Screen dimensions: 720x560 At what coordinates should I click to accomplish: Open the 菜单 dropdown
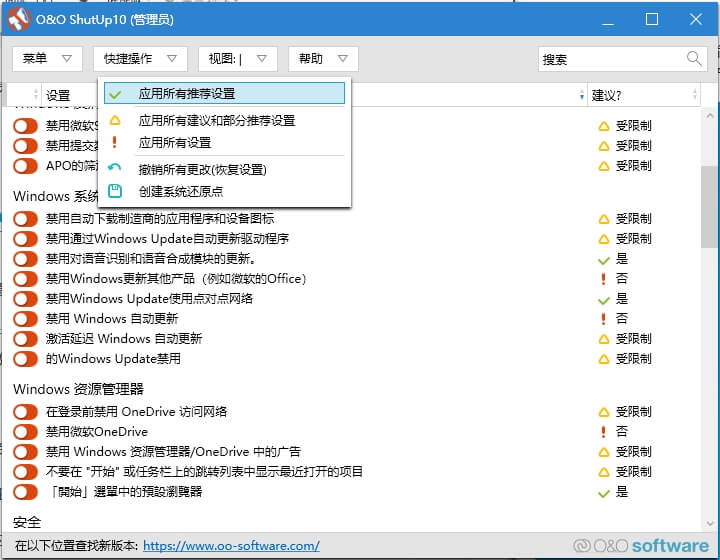point(47,59)
